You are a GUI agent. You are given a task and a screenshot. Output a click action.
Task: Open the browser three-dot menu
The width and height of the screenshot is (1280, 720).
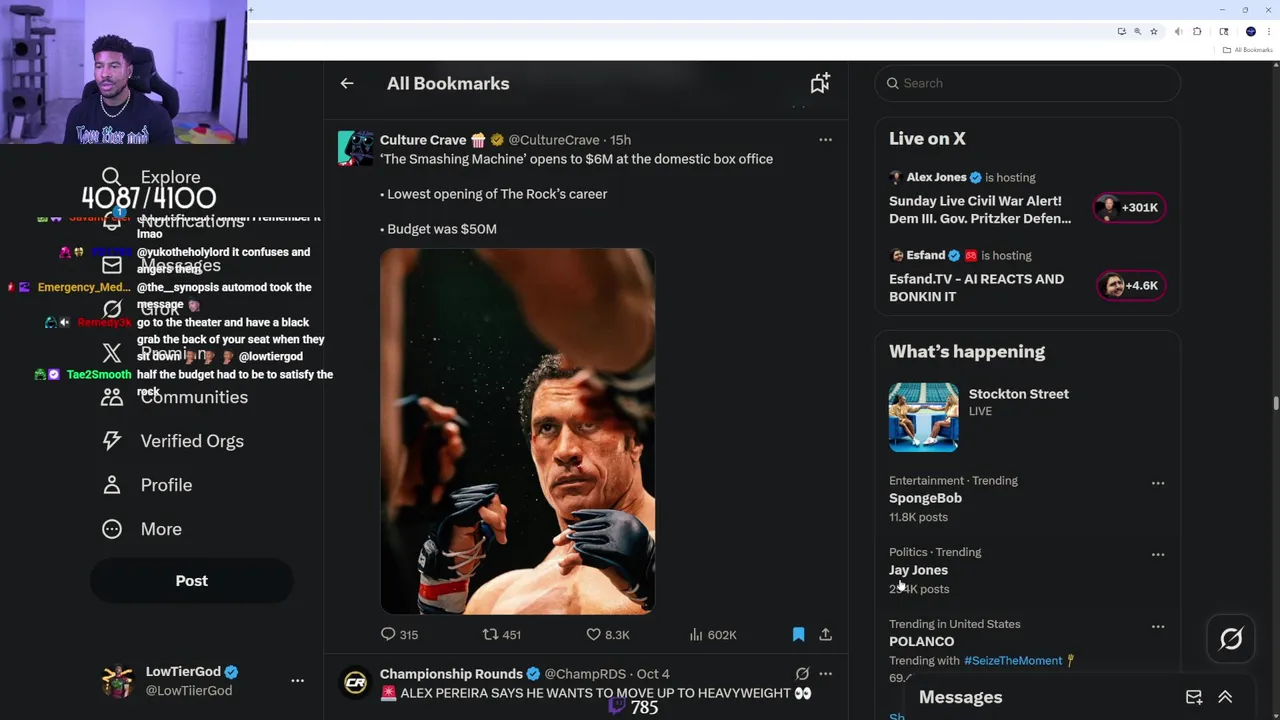tap(1269, 32)
